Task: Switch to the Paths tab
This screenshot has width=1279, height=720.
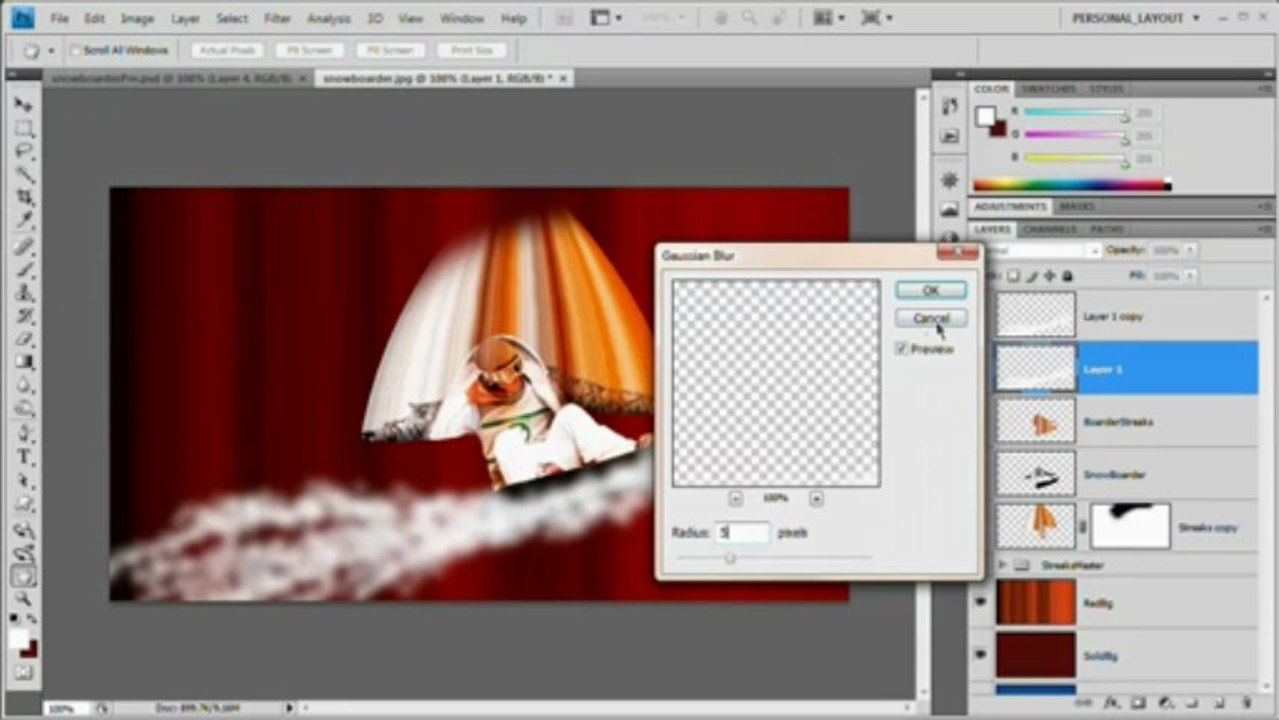Action: tap(1106, 229)
